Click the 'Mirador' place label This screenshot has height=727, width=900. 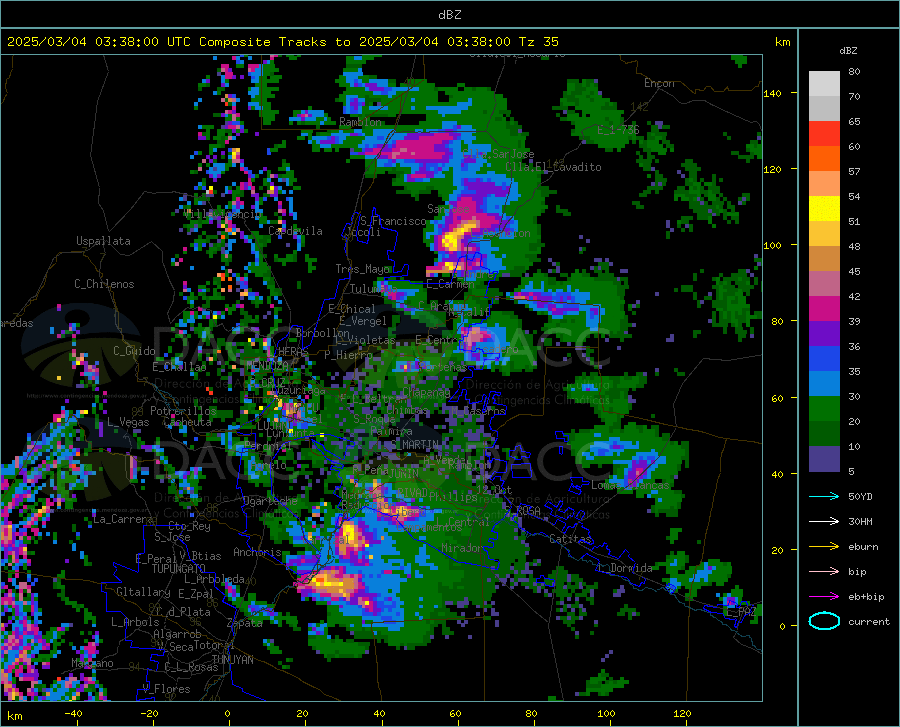click(463, 549)
